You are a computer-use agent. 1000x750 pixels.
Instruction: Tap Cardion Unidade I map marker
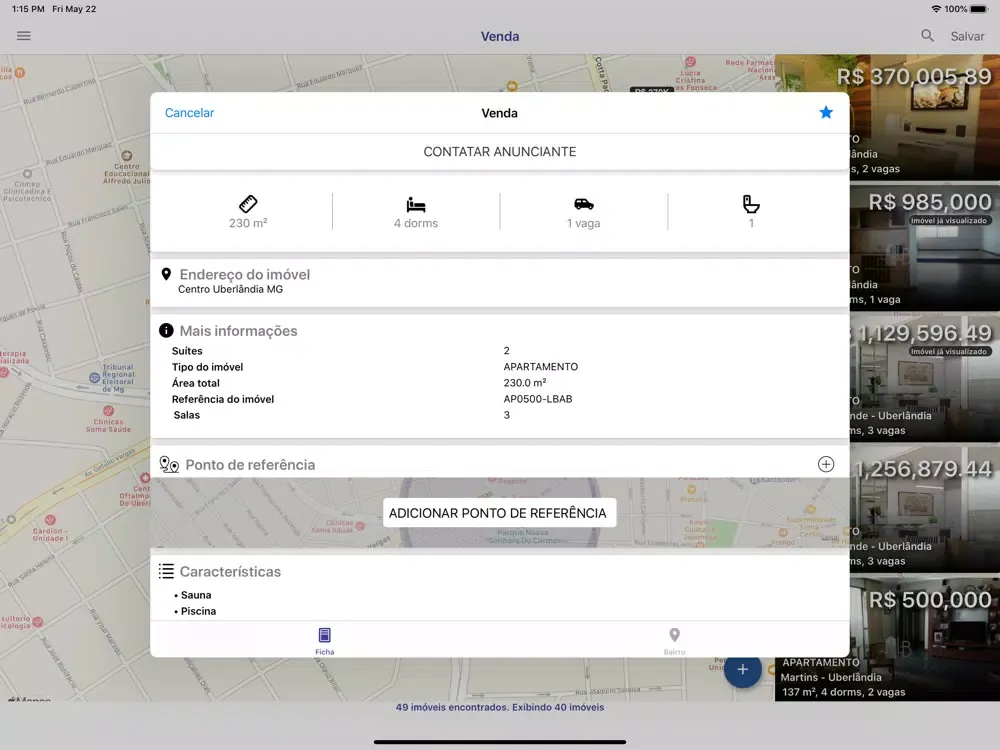pyautogui.click(x=50, y=520)
